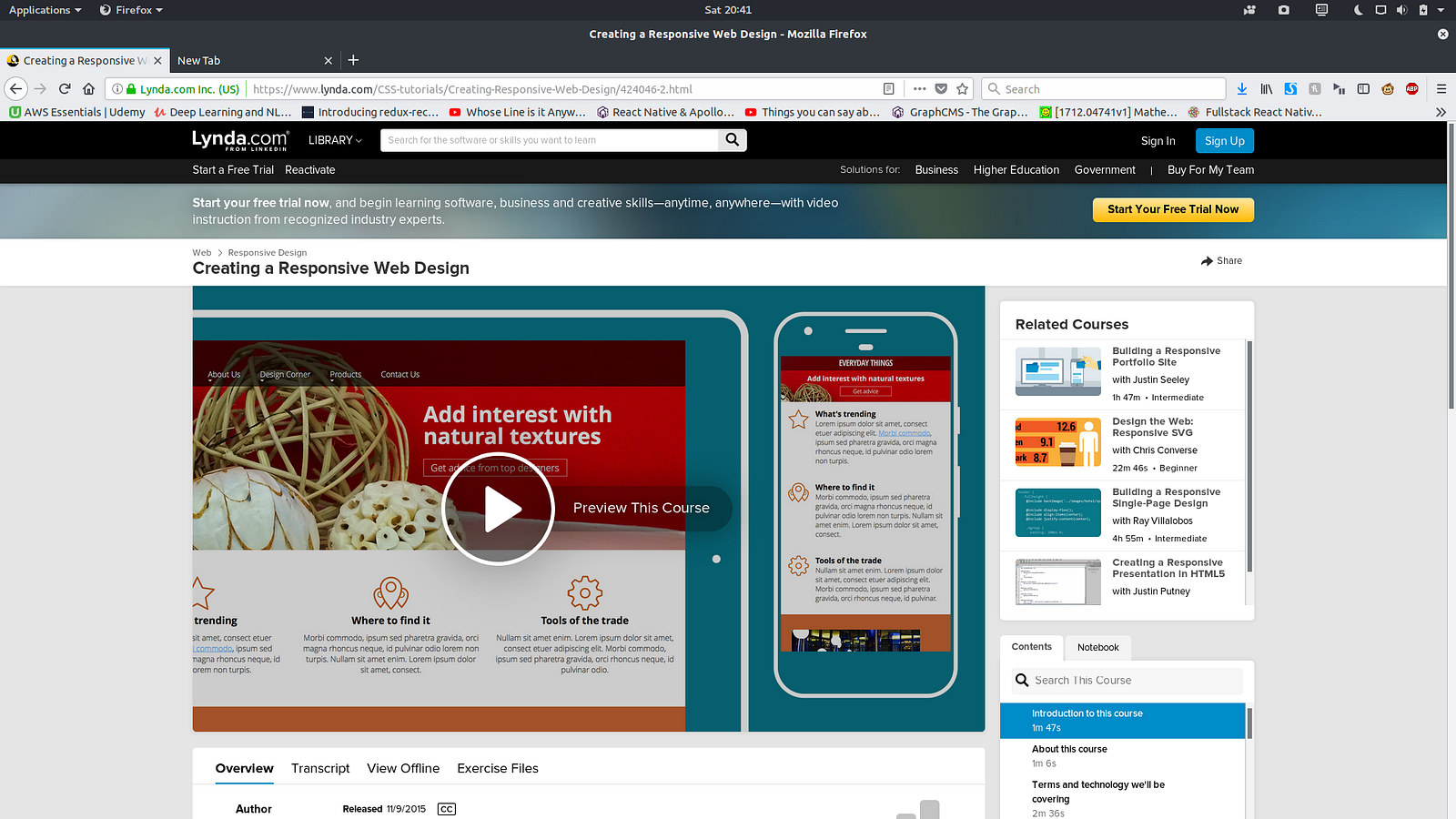Click the Sign In link
The image size is (1456, 819).
[x=1158, y=141]
